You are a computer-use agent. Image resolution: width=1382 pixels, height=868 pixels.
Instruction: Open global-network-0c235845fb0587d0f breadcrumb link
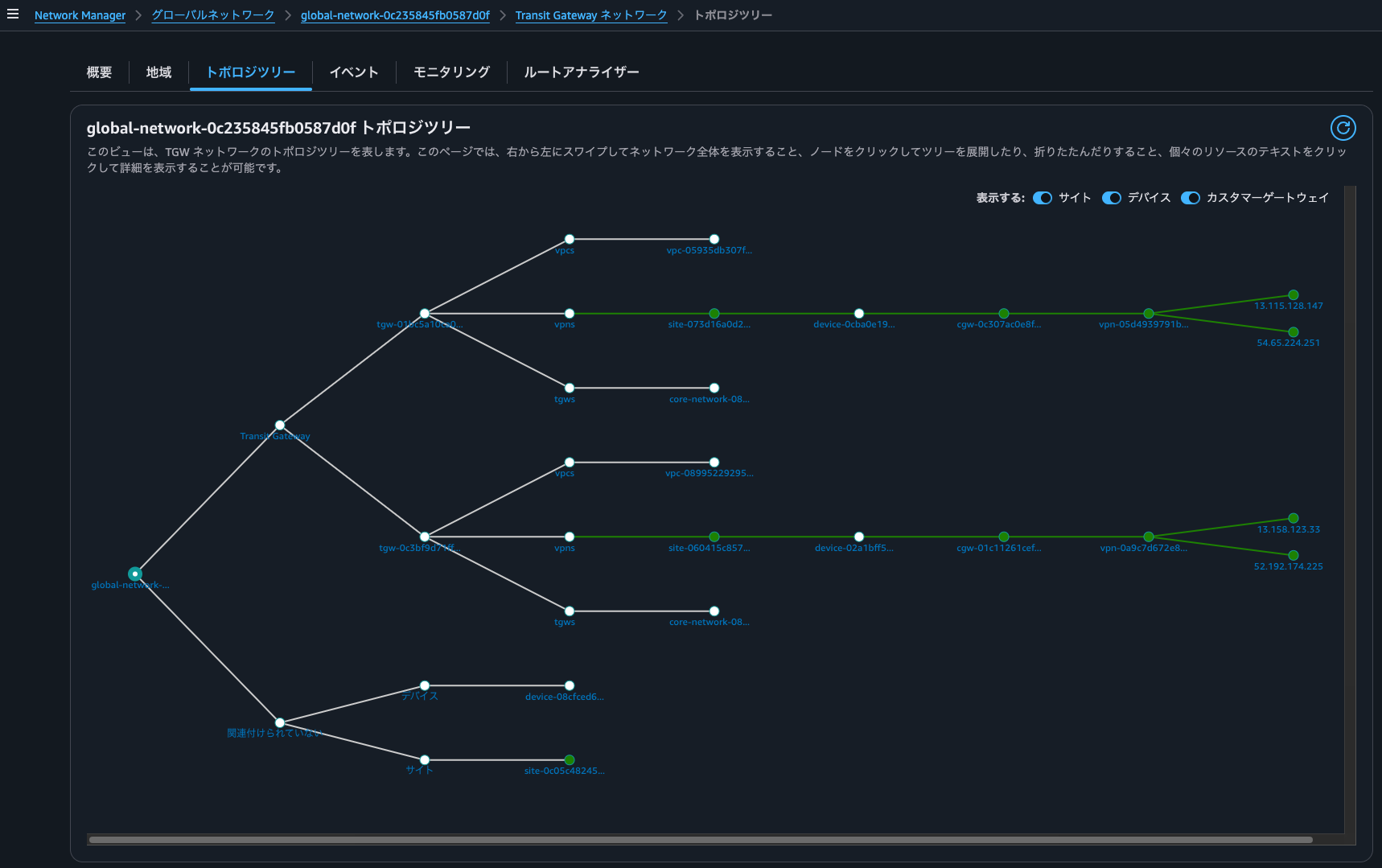pos(395,15)
